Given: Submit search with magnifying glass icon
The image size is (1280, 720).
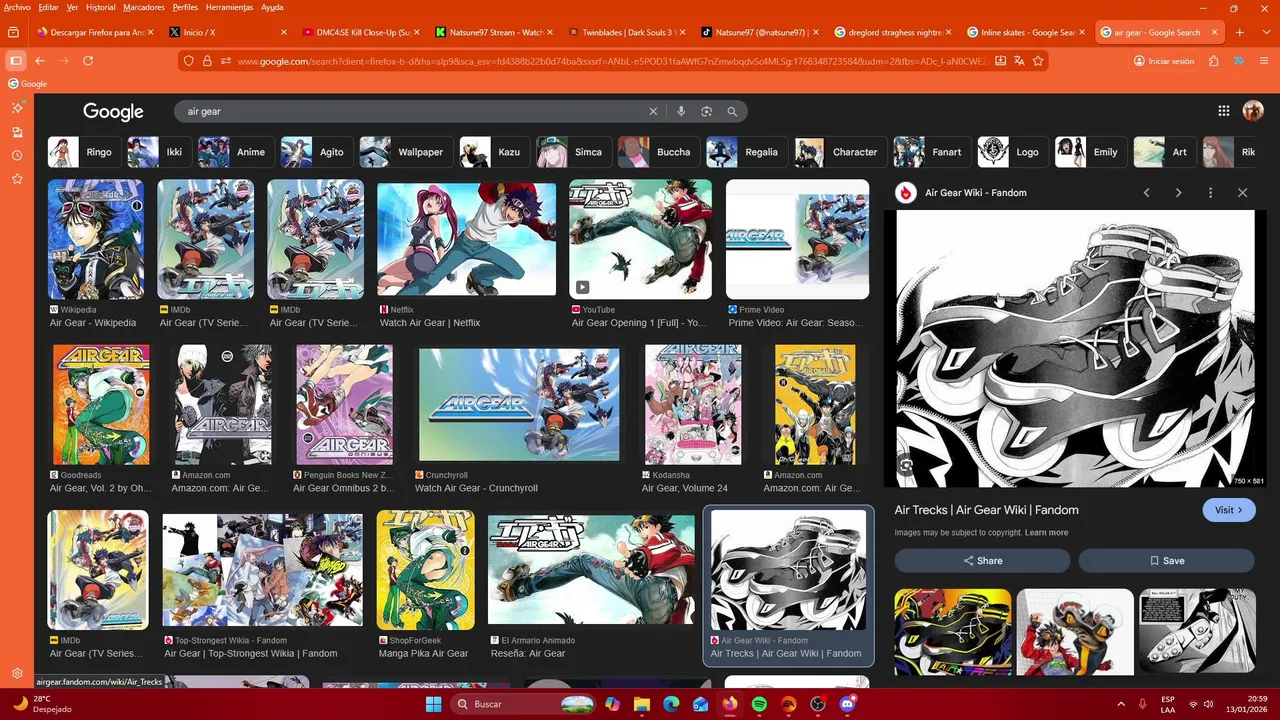Looking at the screenshot, I should [x=732, y=111].
